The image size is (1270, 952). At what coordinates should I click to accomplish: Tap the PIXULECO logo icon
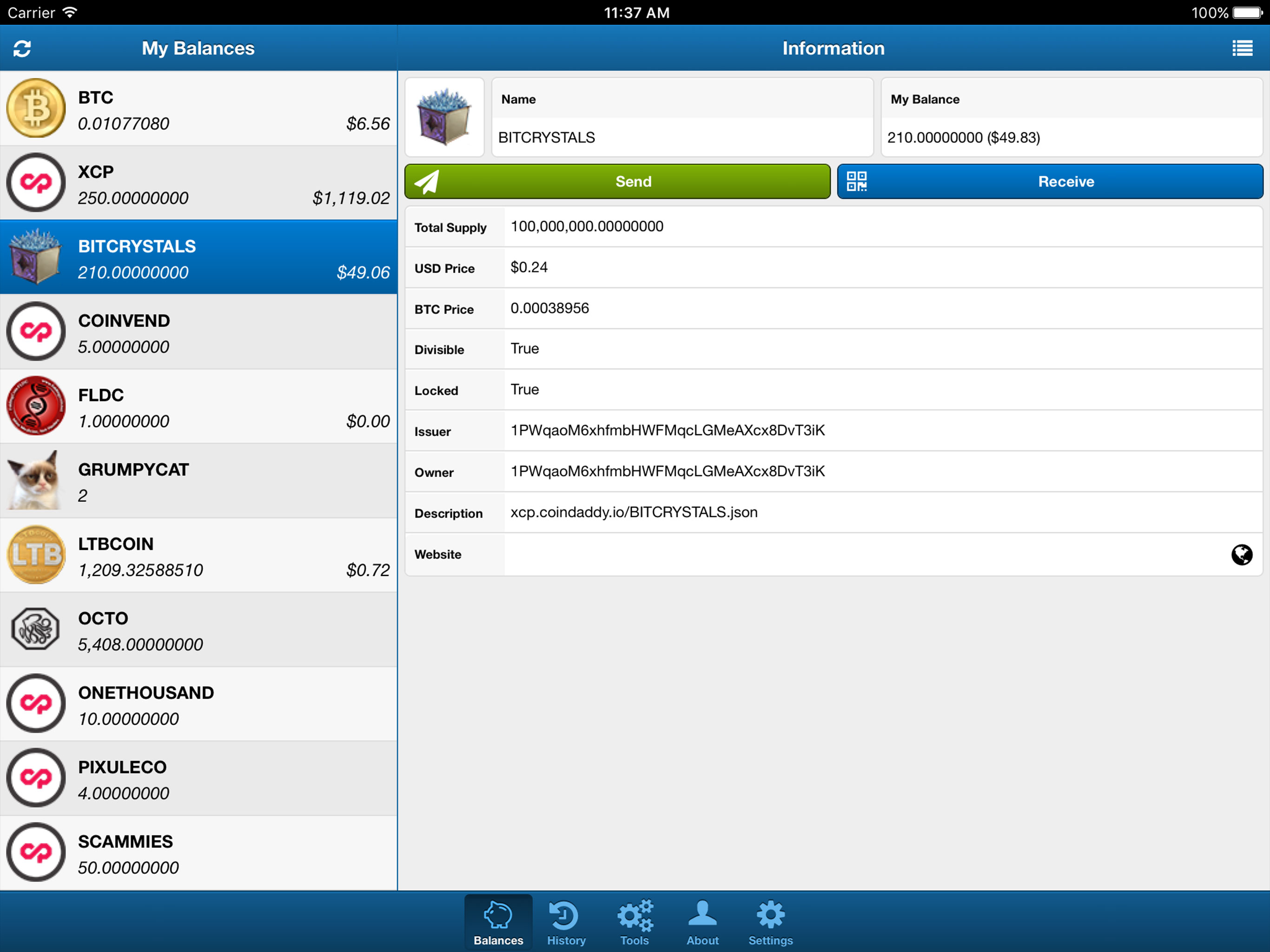(x=36, y=777)
